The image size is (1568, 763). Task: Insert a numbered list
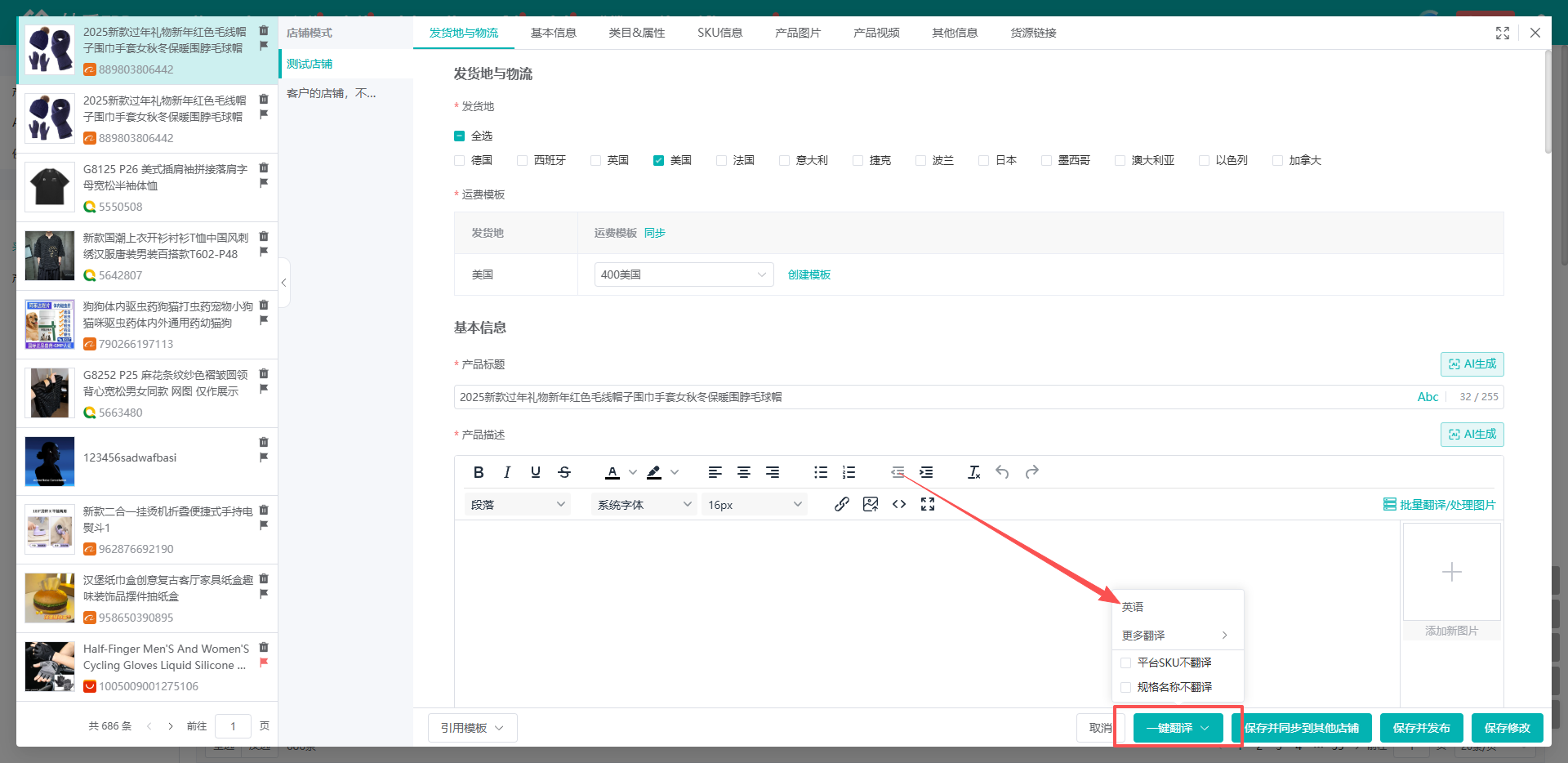tap(849, 472)
